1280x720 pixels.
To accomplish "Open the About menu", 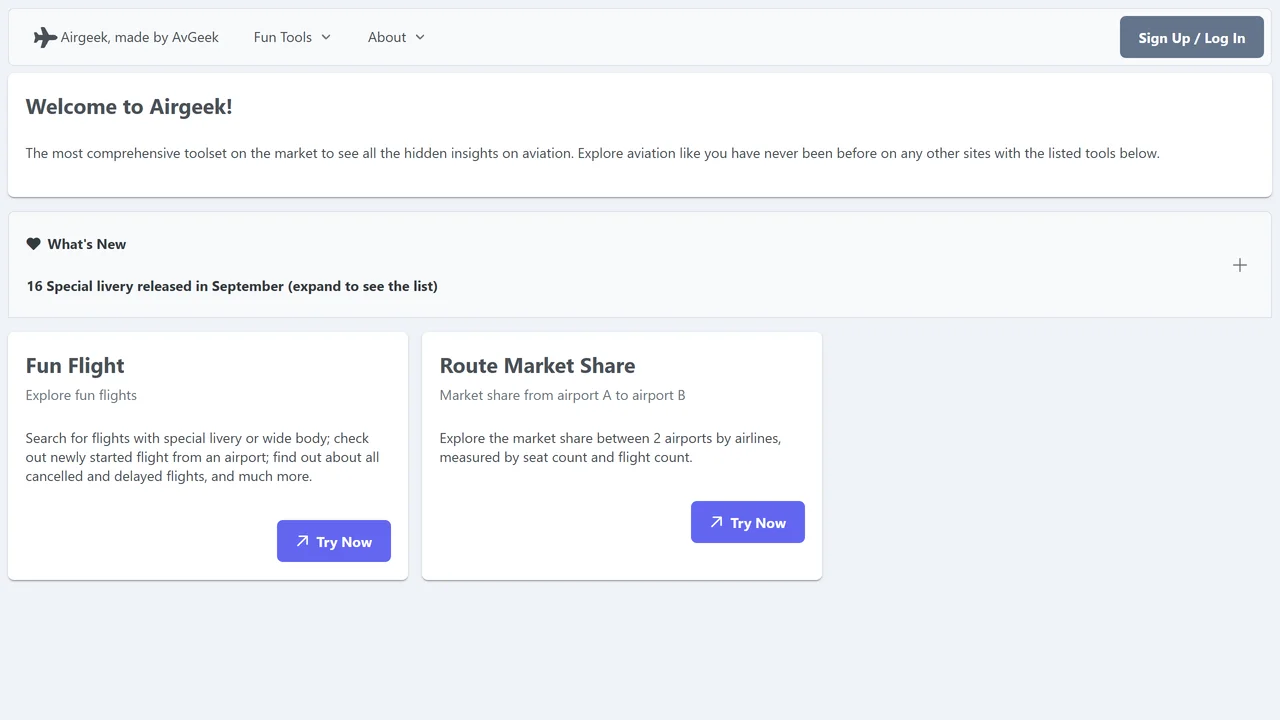I will [x=396, y=37].
